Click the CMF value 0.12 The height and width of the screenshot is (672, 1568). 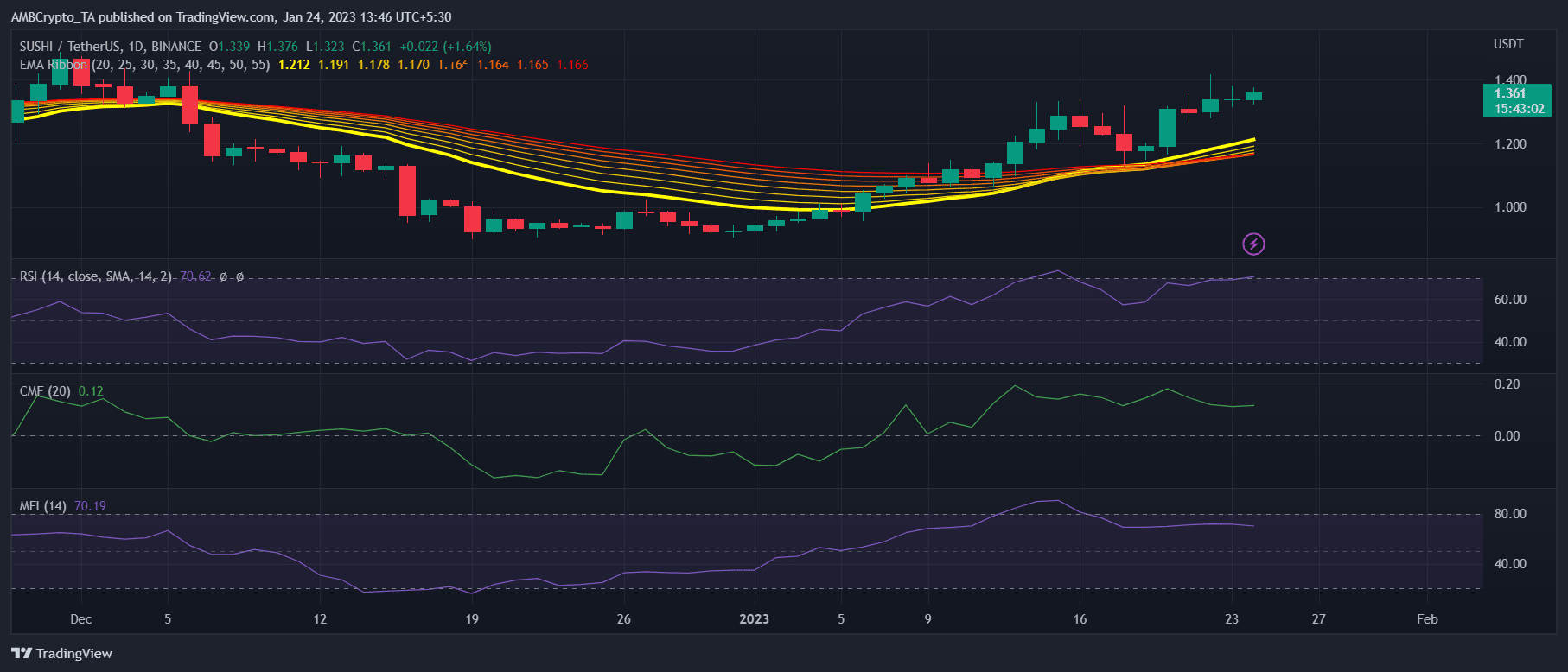(x=91, y=391)
